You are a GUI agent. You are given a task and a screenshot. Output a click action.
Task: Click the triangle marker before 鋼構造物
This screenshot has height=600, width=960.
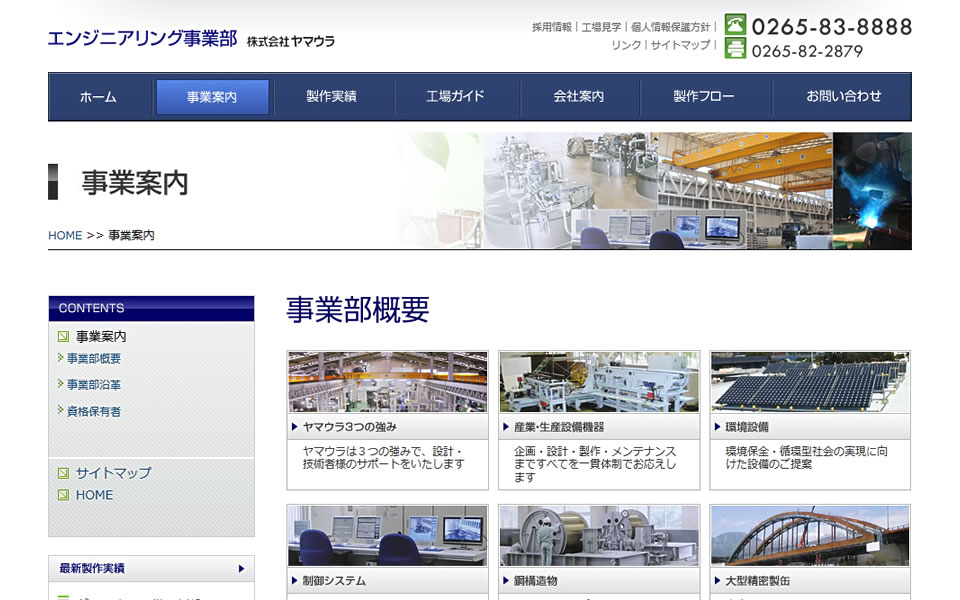pos(506,580)
